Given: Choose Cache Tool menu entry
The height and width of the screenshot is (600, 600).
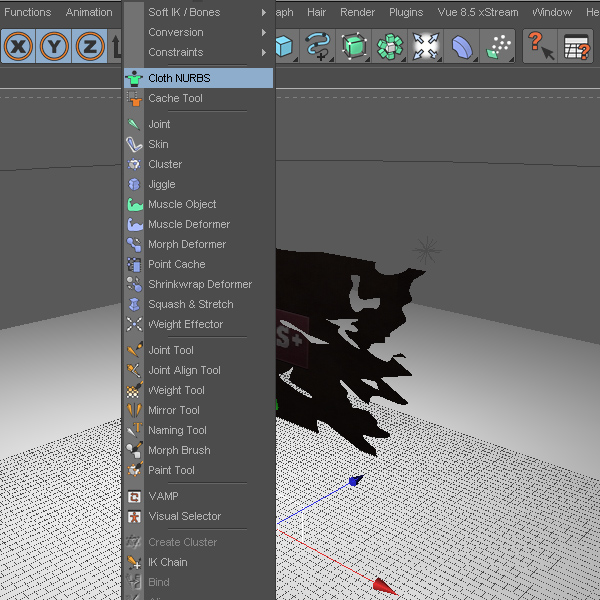Looking at the screenshot, I should 198,98.
